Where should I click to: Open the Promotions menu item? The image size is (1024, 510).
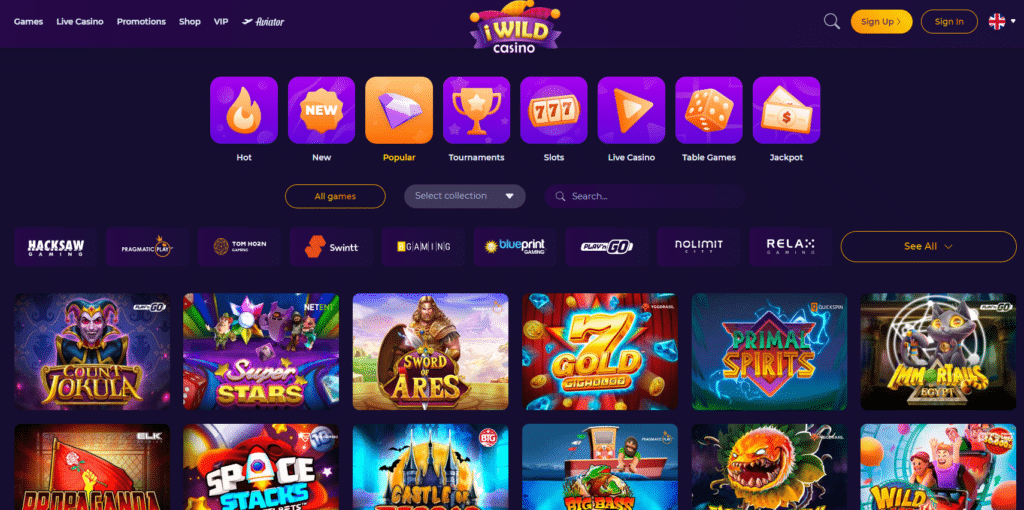click(141, 22)
